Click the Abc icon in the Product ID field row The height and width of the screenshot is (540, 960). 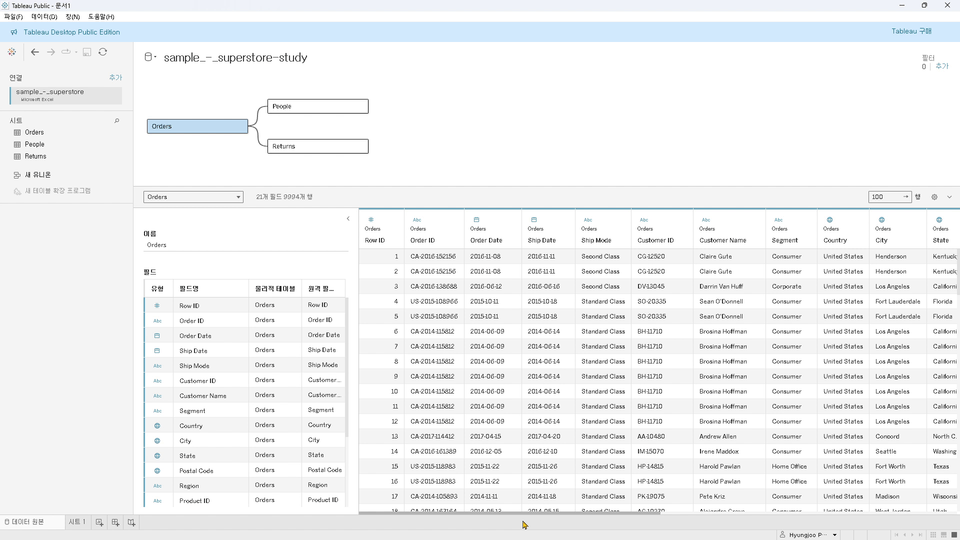point(157,501)
